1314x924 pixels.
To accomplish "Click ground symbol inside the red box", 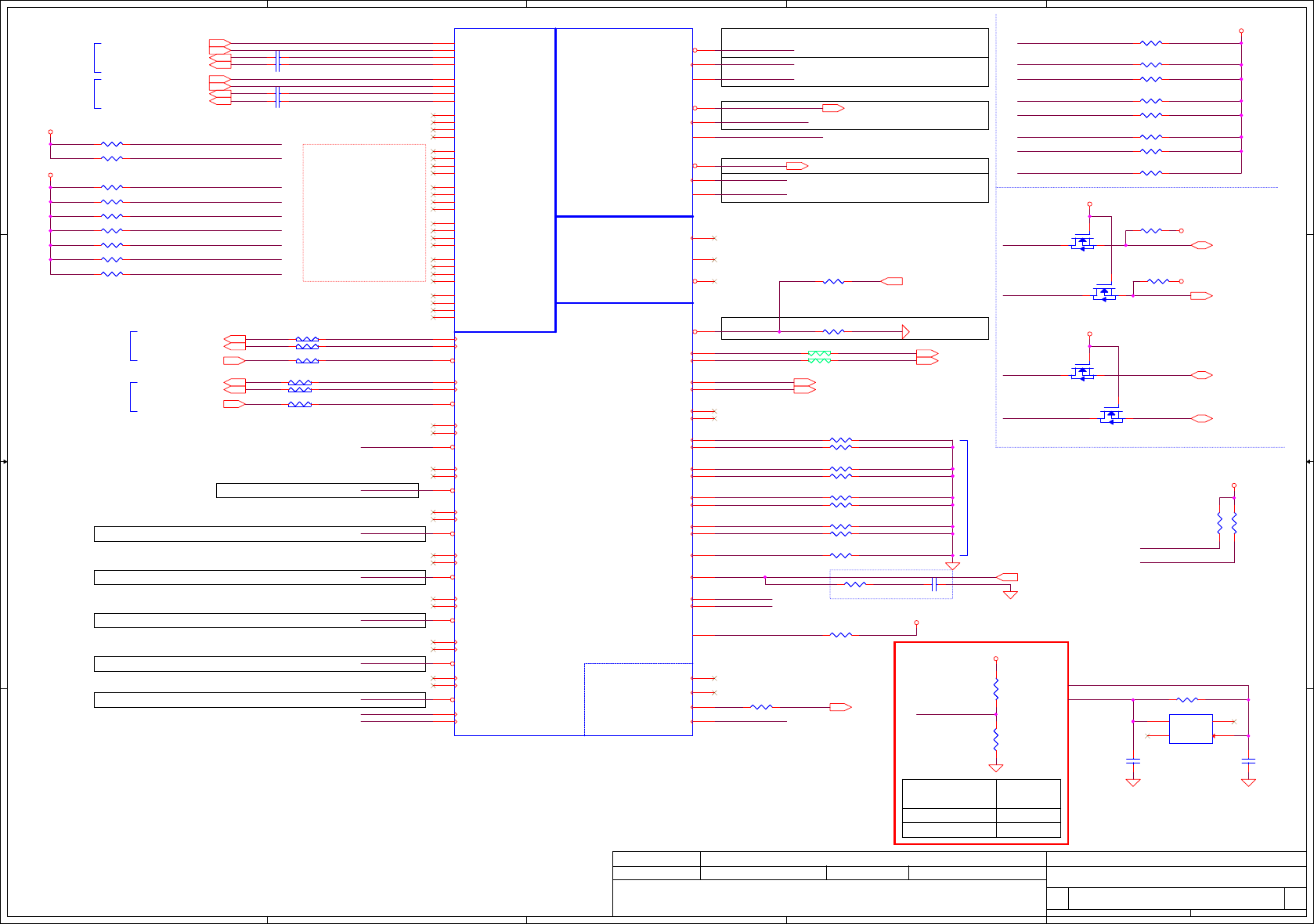I will tap(996, 768).
